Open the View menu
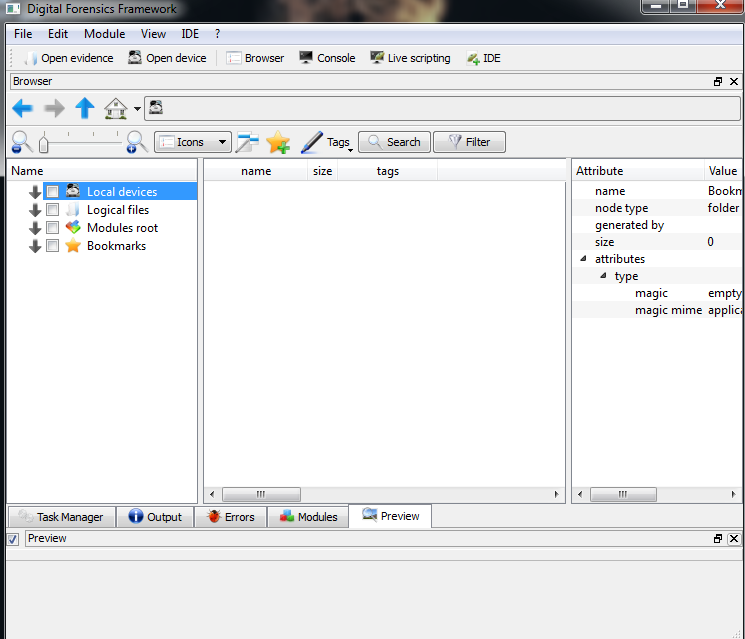 (153, 34)
